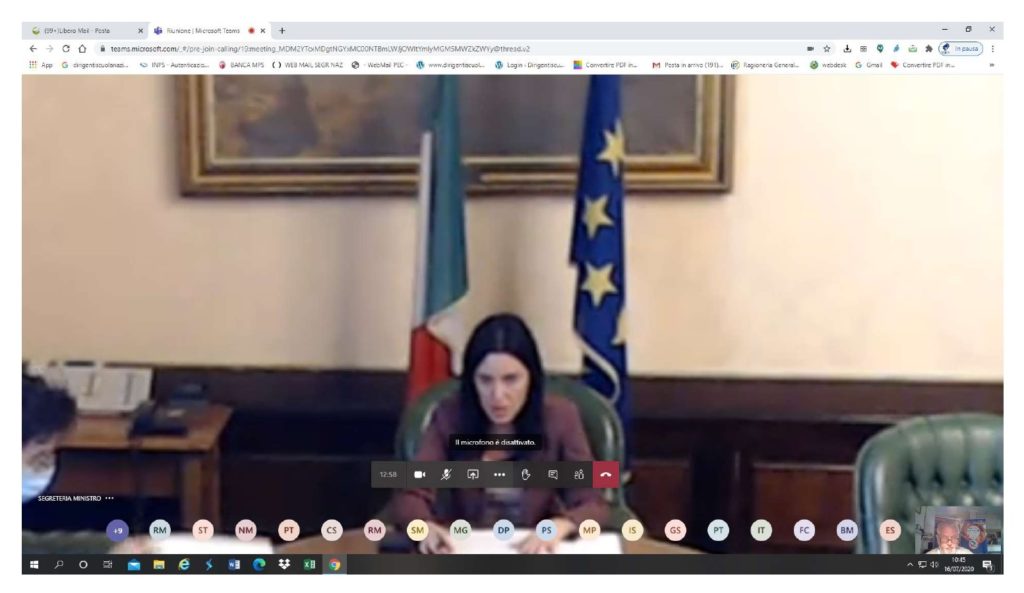Image resolution: width=1024 pixels, height=593 pixels.
Task: Bookmark this page with the star icon
Action: (827, 48)
